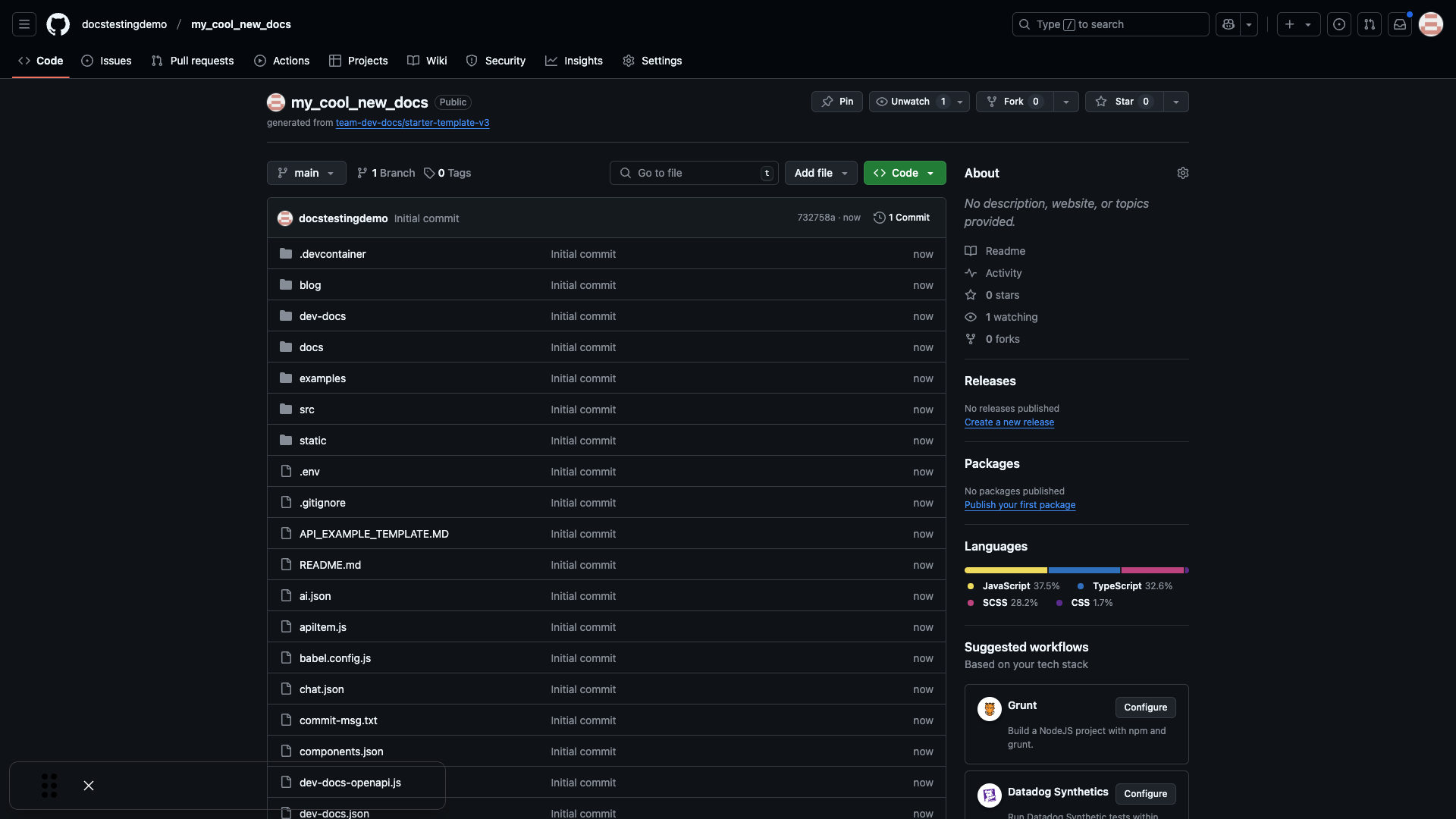Open the Actions tab

(x=281, y=61)
